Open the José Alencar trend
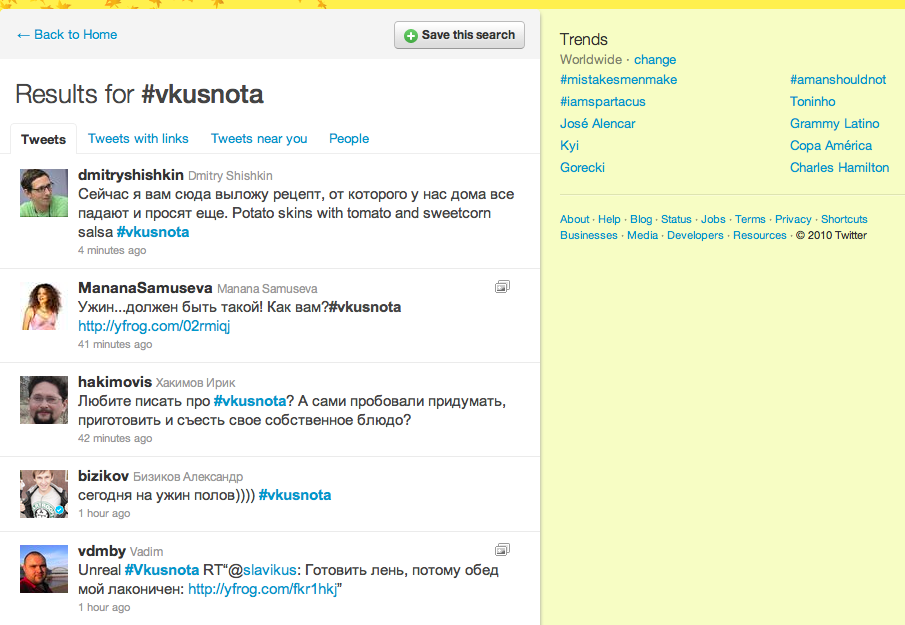 tap(597, 123)
